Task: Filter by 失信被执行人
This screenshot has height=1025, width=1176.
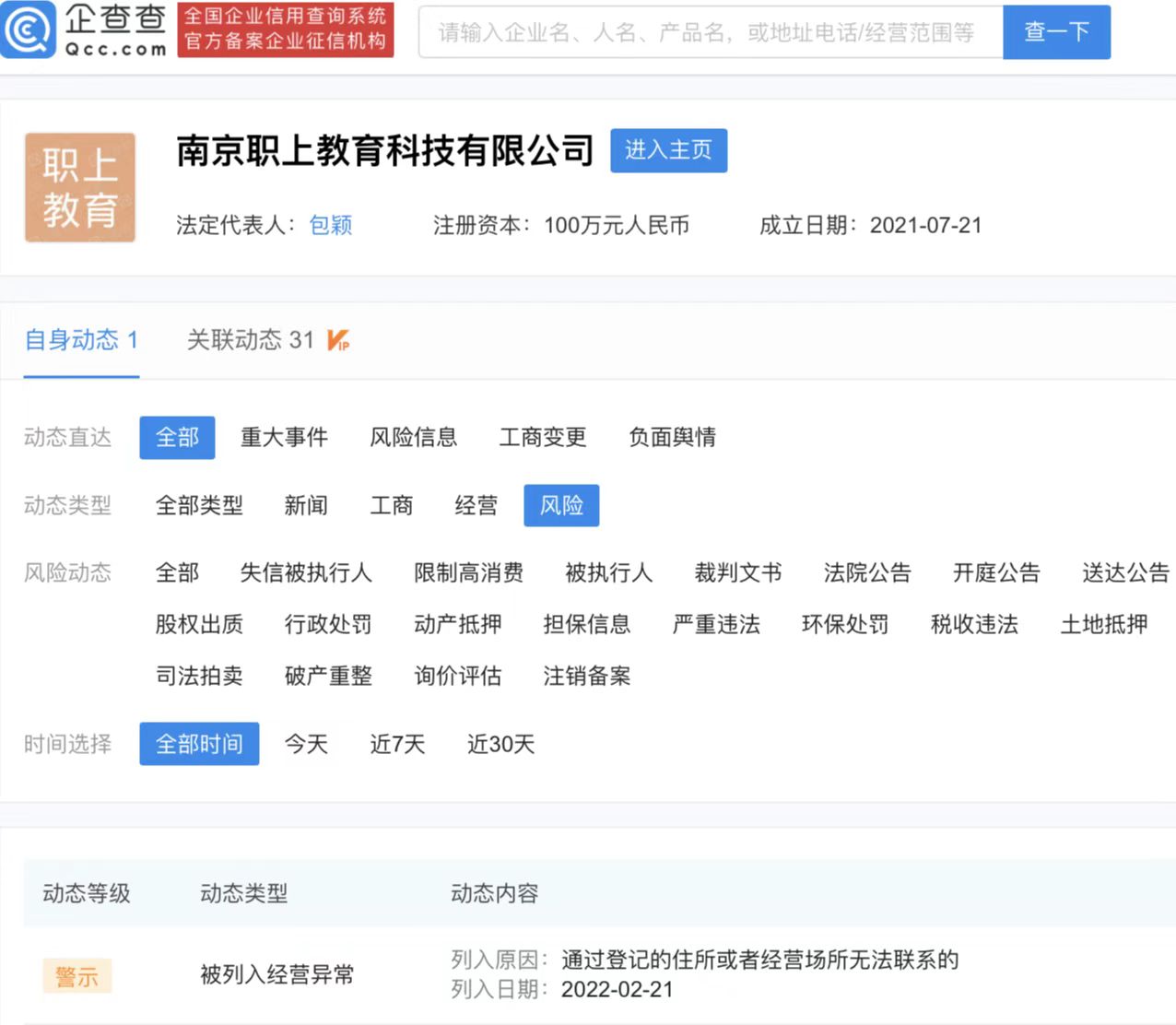Action: coord(306,573)
